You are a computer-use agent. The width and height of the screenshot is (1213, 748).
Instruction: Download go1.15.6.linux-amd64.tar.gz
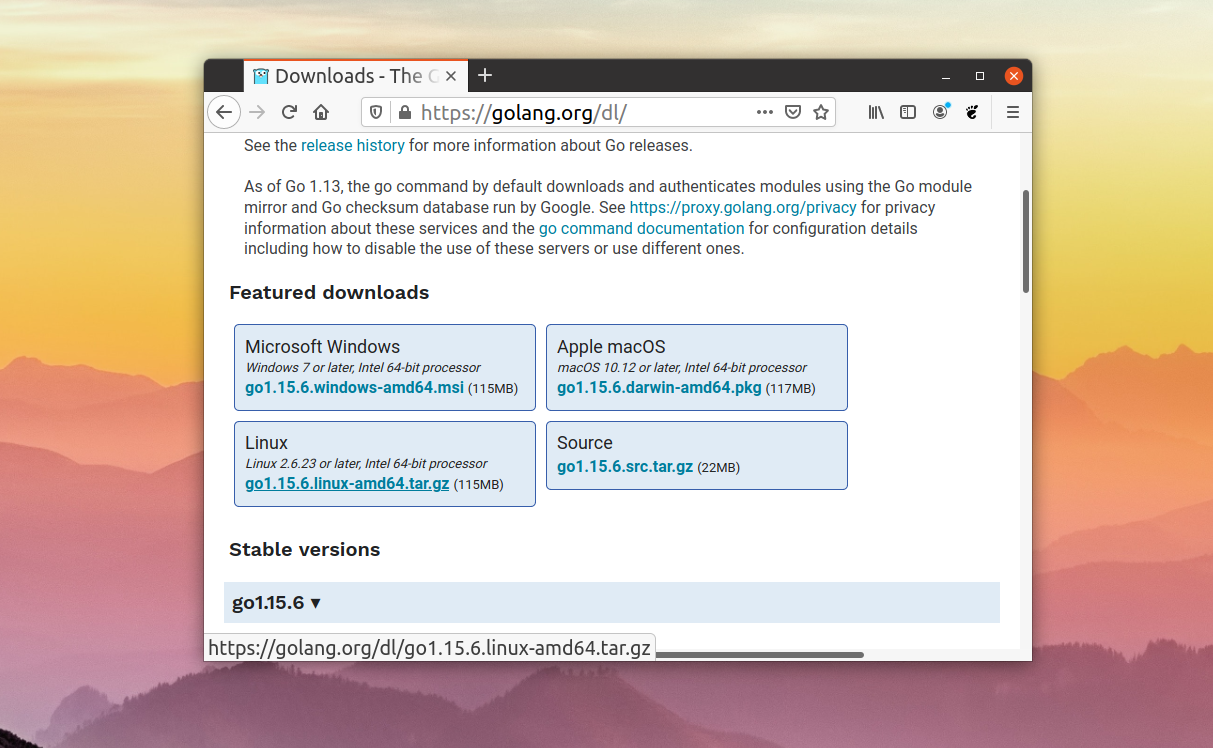coord(347,484)
